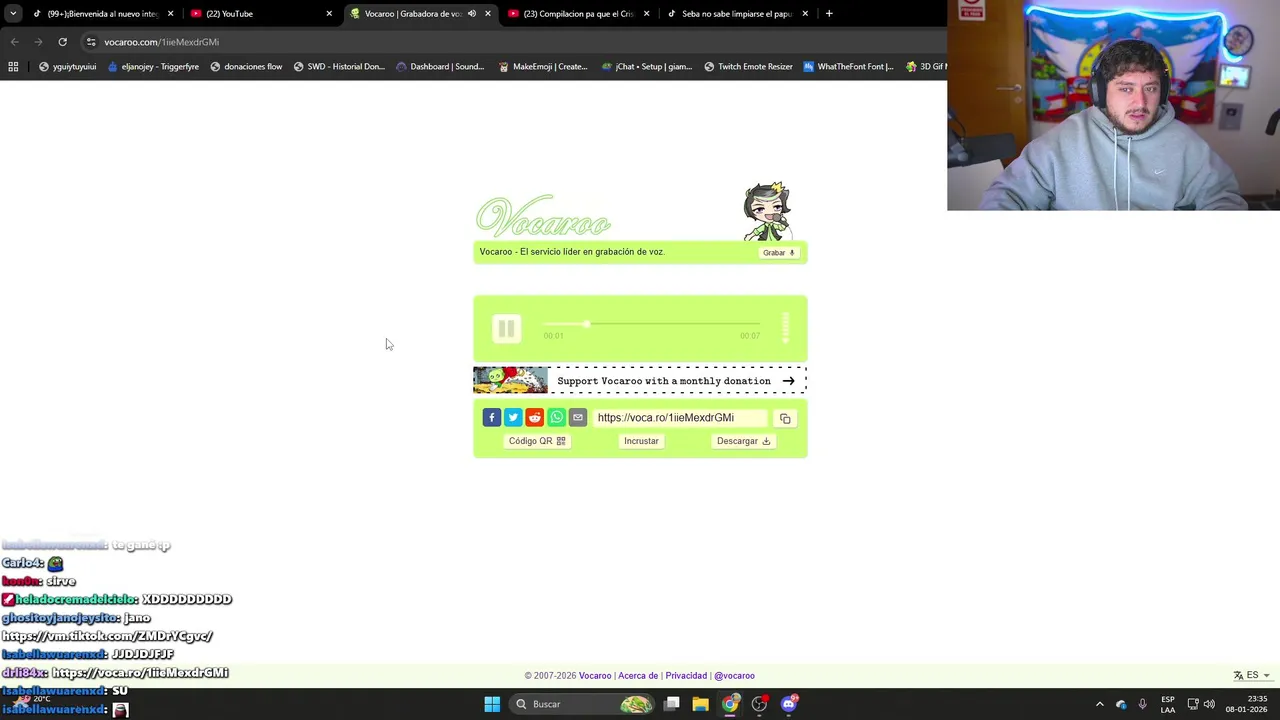Open Discord from the taskbar

pyautogui.click(x=788, y=704)
